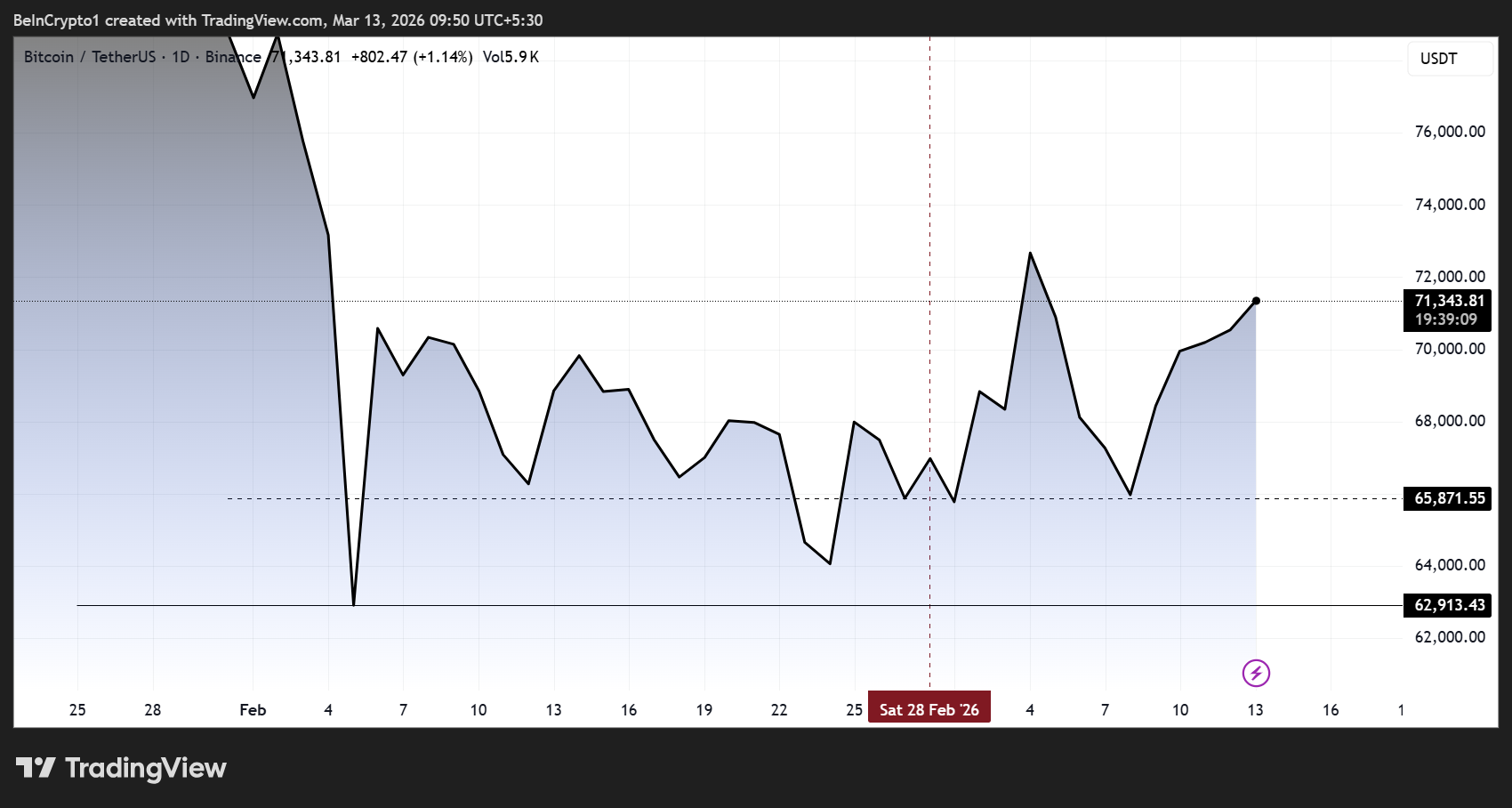Click the Feb label on the time axis
Screen dimensions: 1512x808
tap(253, 710)
